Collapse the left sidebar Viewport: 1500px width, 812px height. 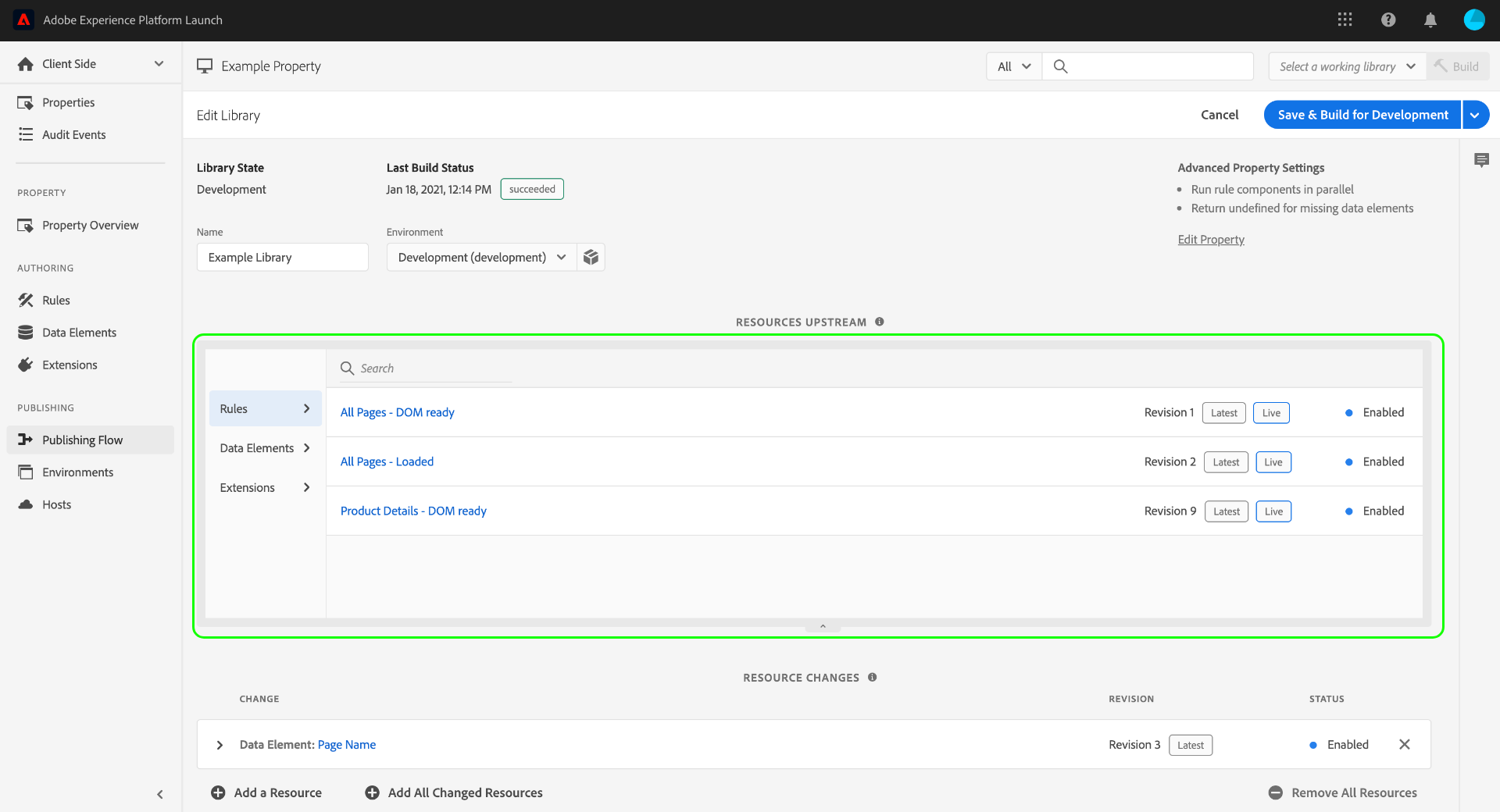(x=160, y=794)
